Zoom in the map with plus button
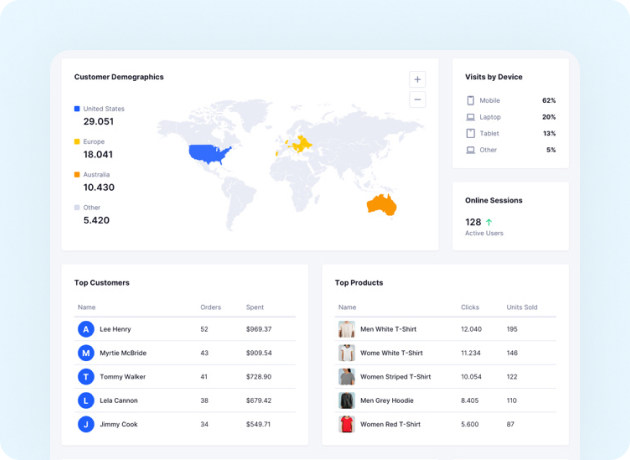The image size is (630, 460). coord(417,80)
